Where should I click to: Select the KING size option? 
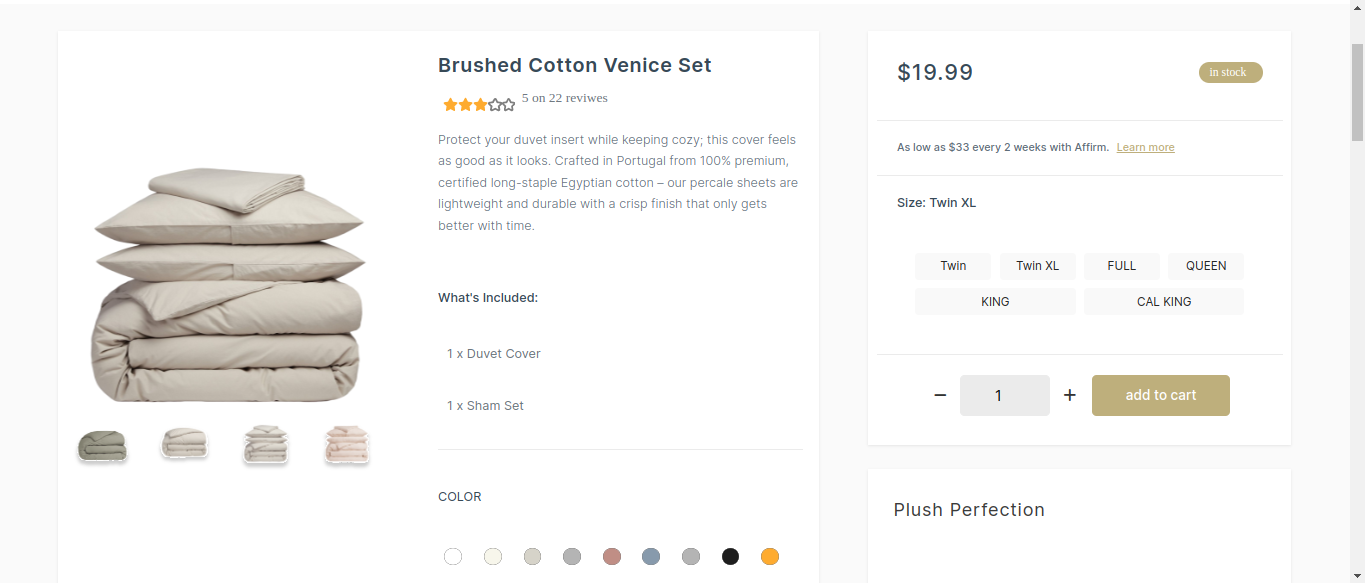pos(995,302)
